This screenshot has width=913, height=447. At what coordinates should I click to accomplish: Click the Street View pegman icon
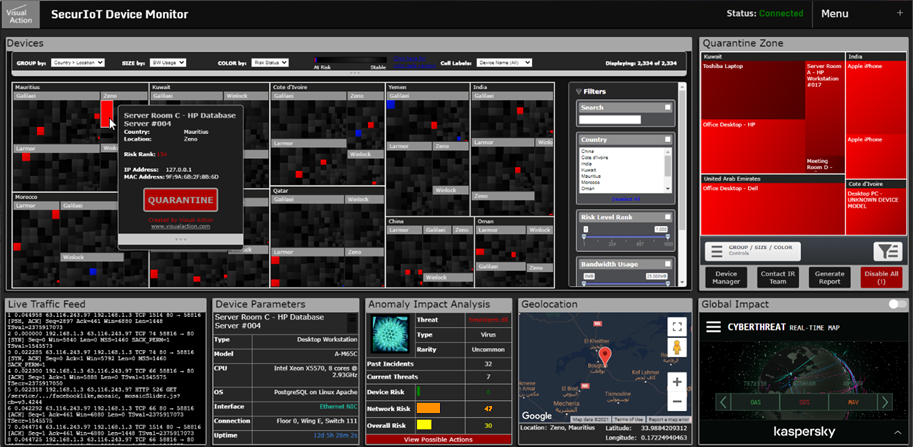point(677,348)
